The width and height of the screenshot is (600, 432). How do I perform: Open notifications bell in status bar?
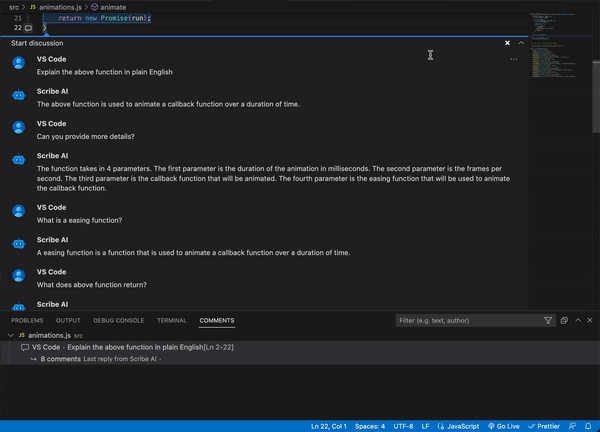(588, 426)
